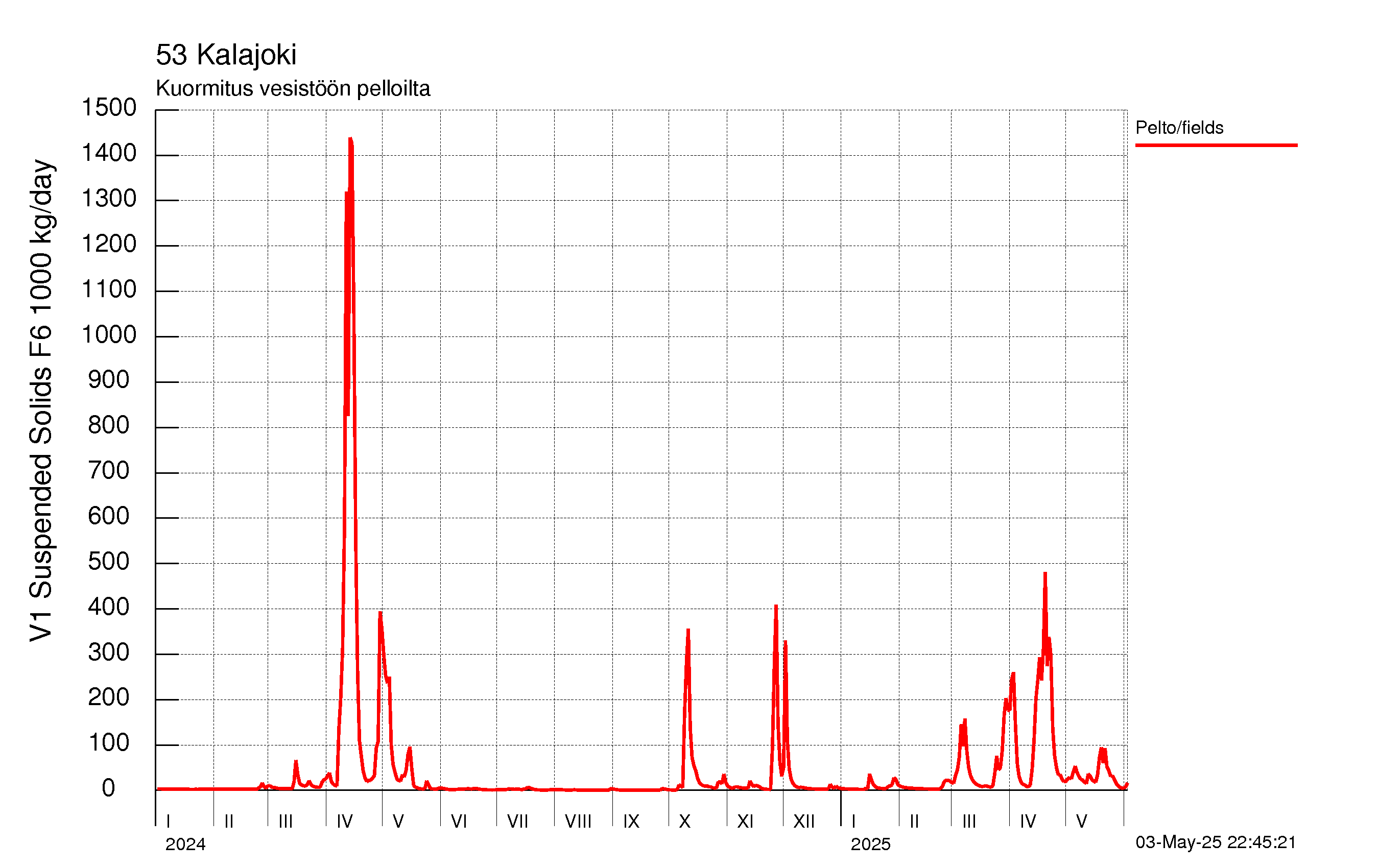Click the y-axis label 1400
The height and width of the screenshot is (868, 1379).
click(109, 153)
